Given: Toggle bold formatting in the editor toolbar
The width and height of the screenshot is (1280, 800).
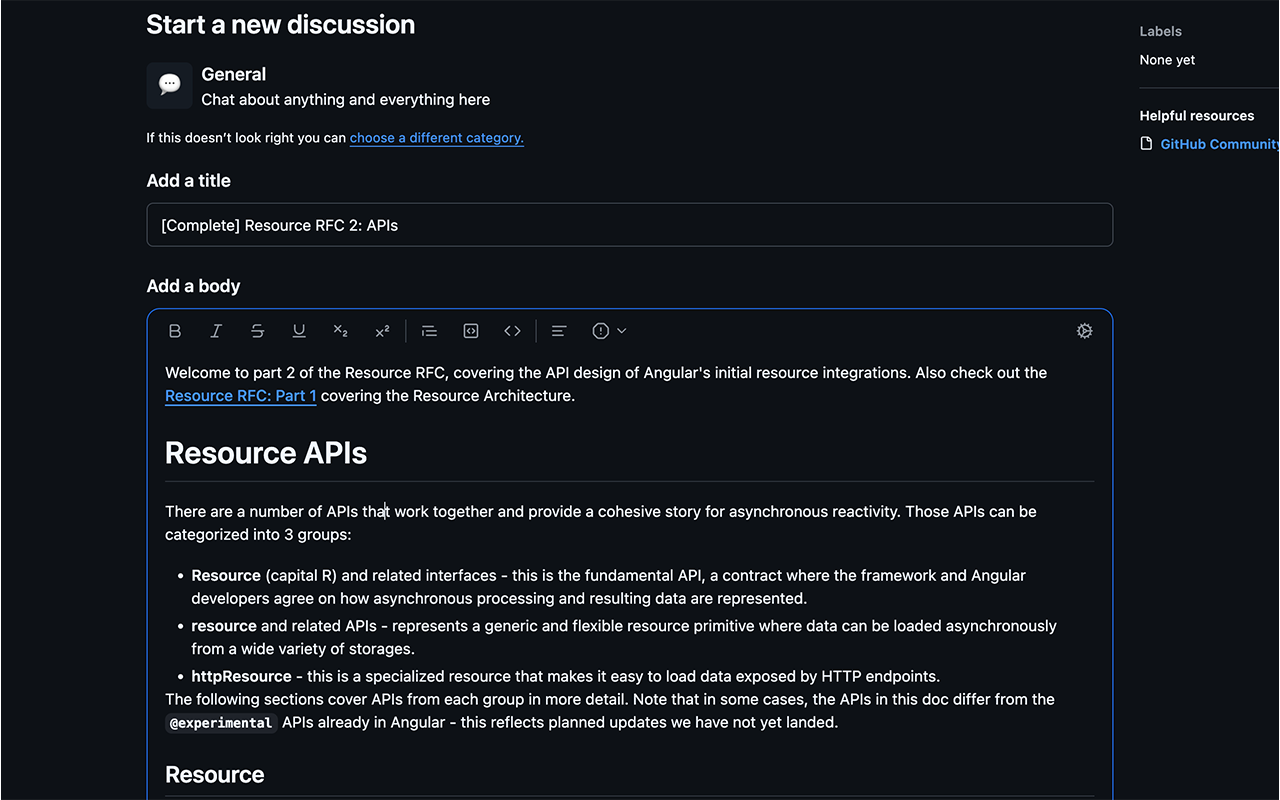Looking at the screenshot, I should point(174,330).
